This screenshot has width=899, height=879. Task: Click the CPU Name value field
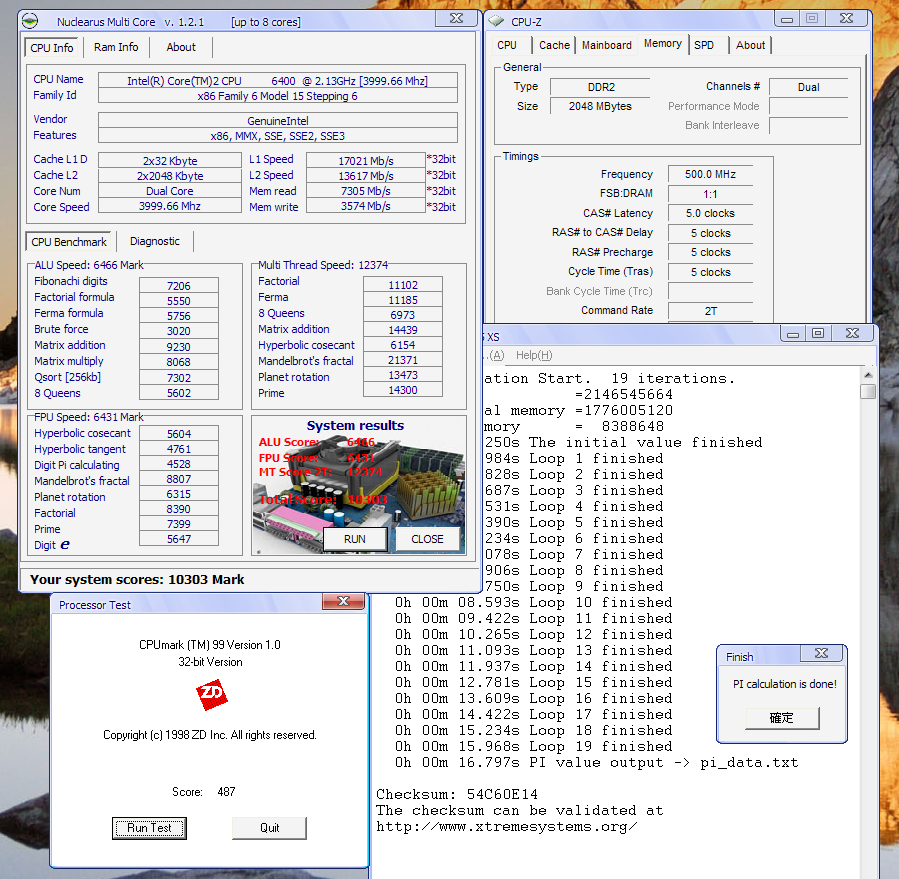pyautogui.click(x=277, y=81)
